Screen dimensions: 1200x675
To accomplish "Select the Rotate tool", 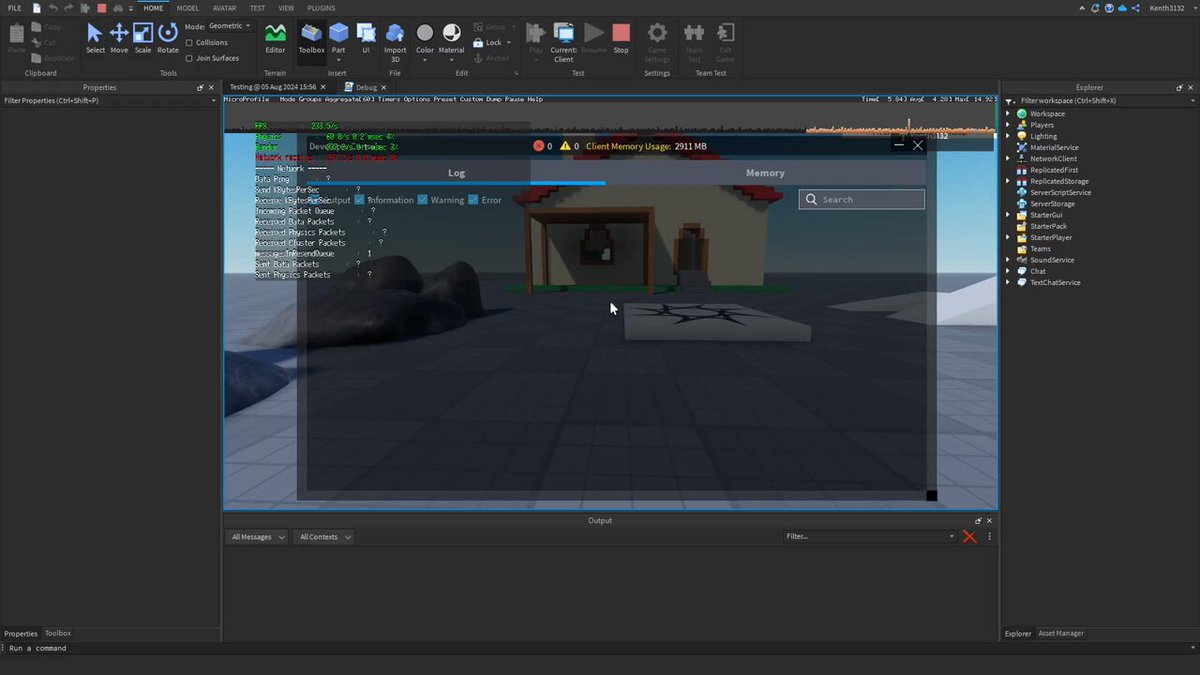I will coord(168,38).
